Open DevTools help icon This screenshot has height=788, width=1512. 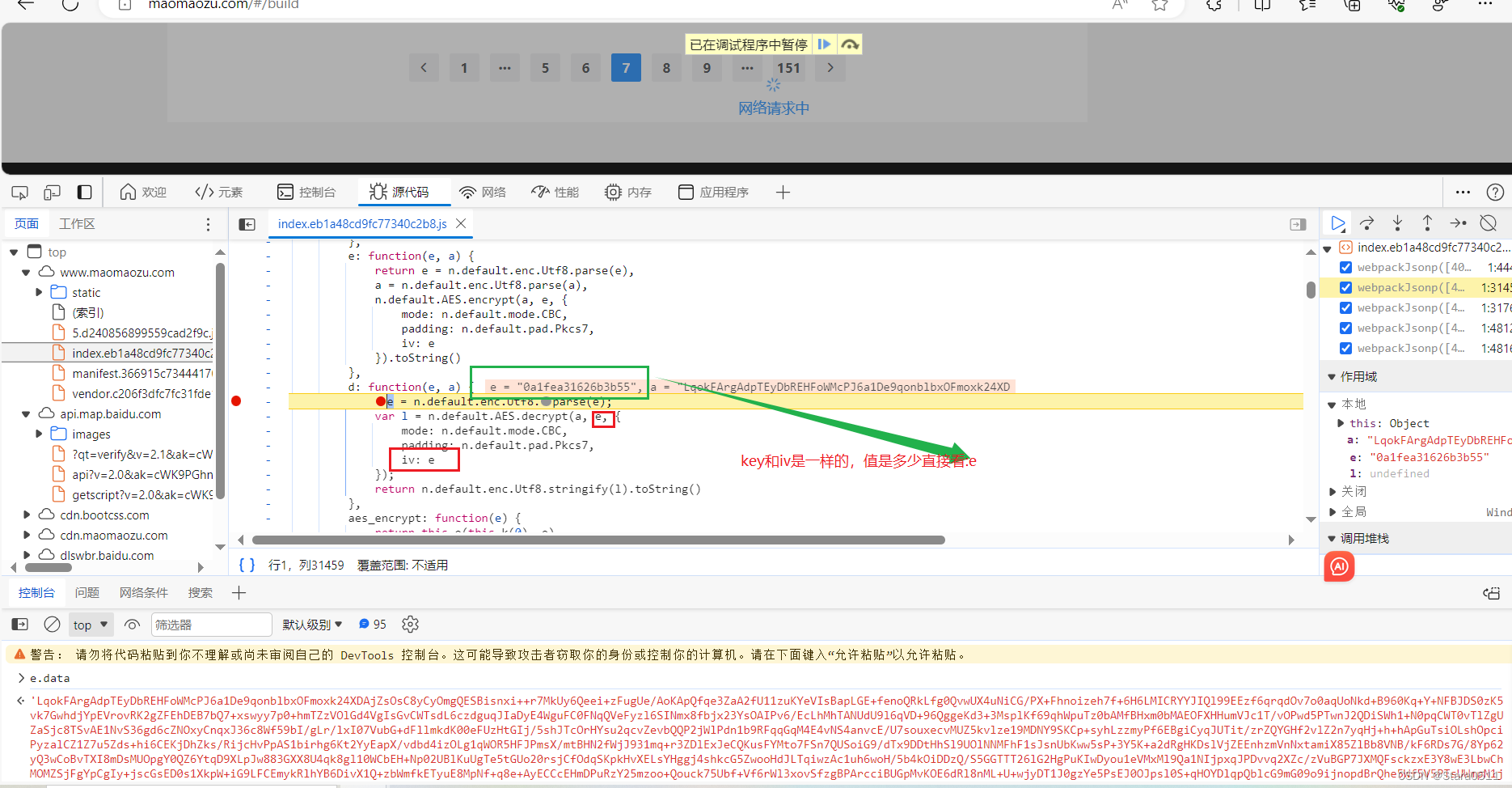pyautogui.click(x=1495, y=193)
